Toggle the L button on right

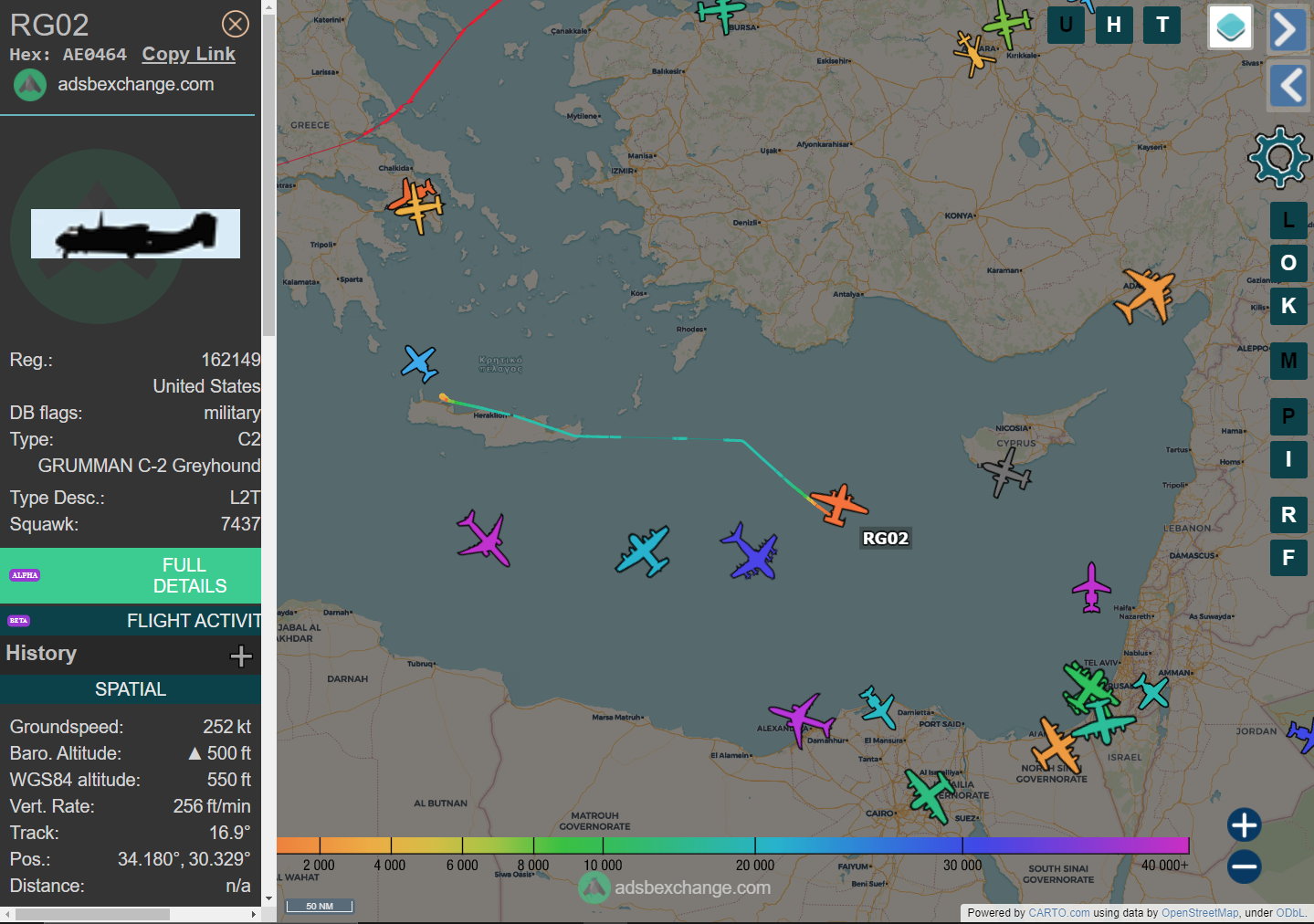tap(1288, 220)
